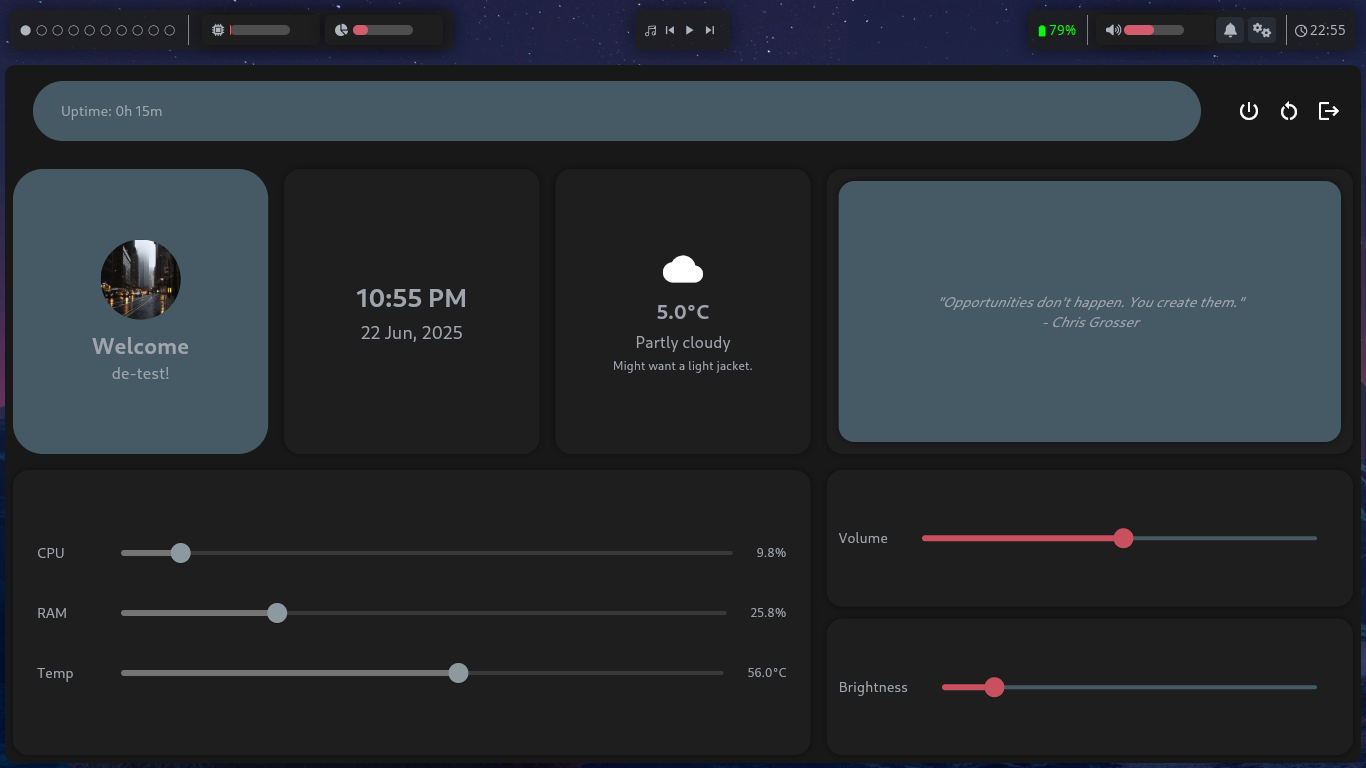Click the Brightness slider knob
This screenshot has height=768, width=1366.
click(994, 687)
